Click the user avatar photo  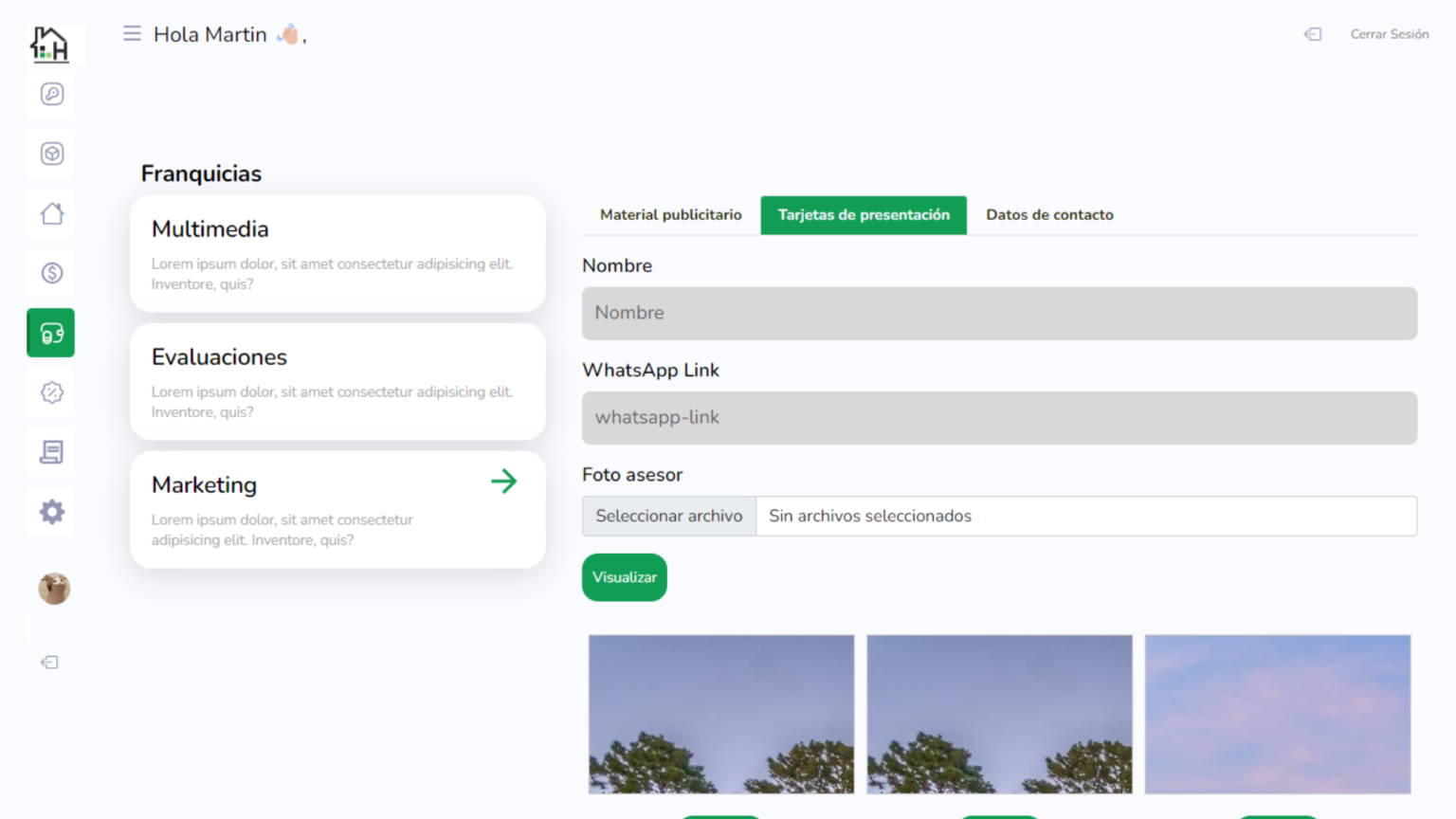pyautogui.click(x=54, y=589)
